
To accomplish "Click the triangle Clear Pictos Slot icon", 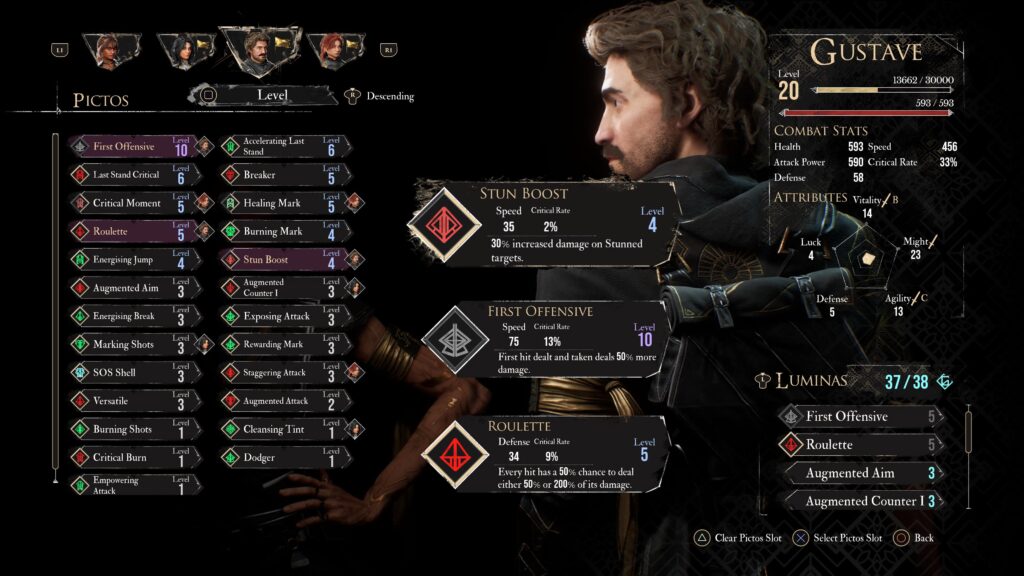I will point(702,538).
